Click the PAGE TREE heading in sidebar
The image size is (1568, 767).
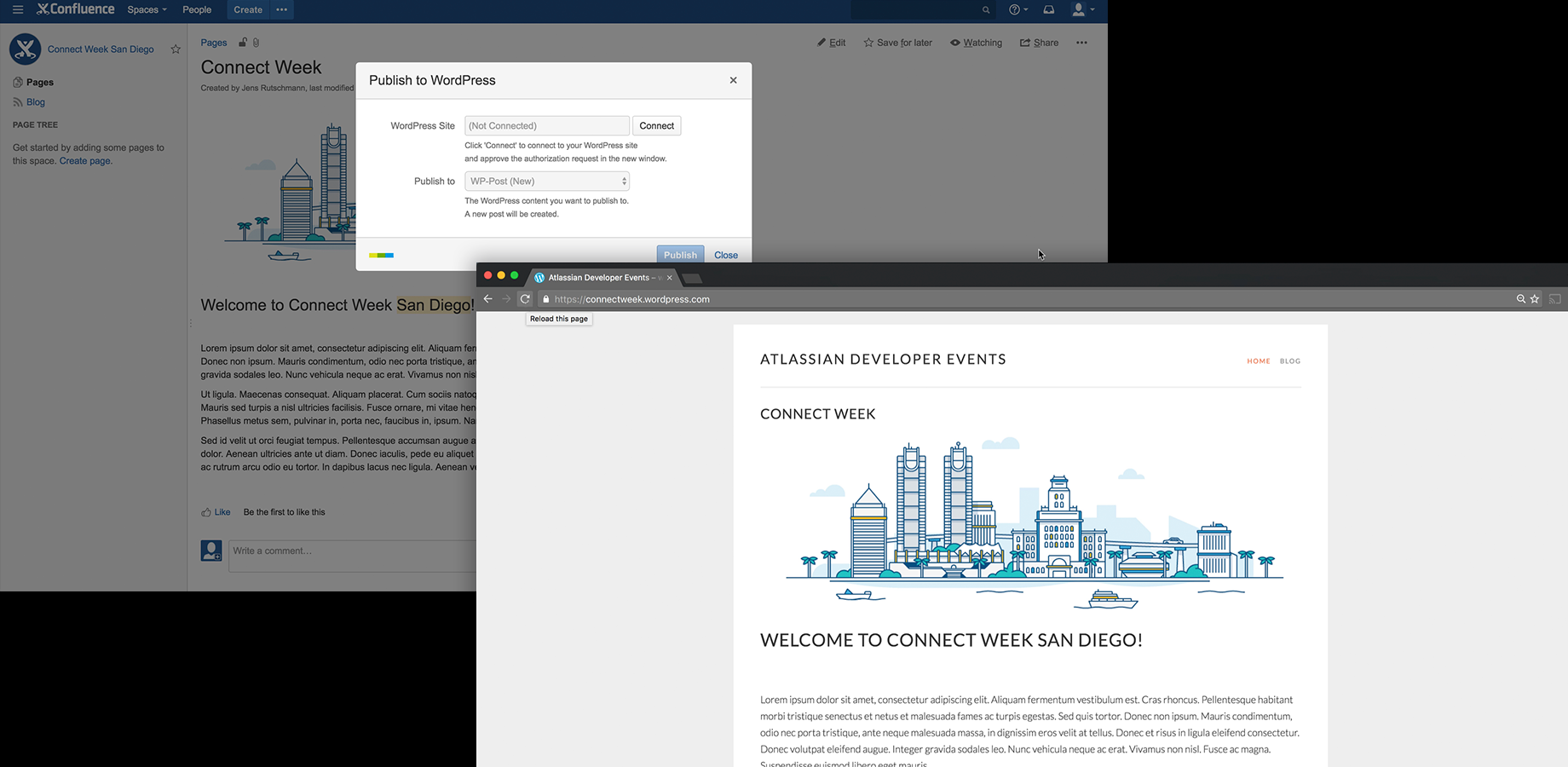(x=36, y=124)
